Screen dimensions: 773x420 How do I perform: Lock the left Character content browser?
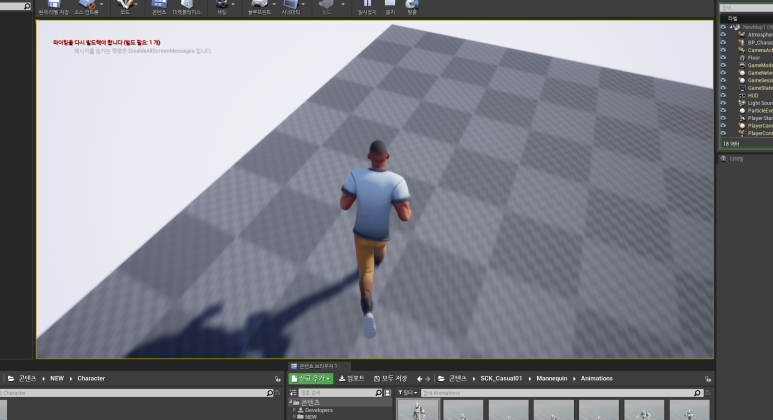tap(278, 379)
